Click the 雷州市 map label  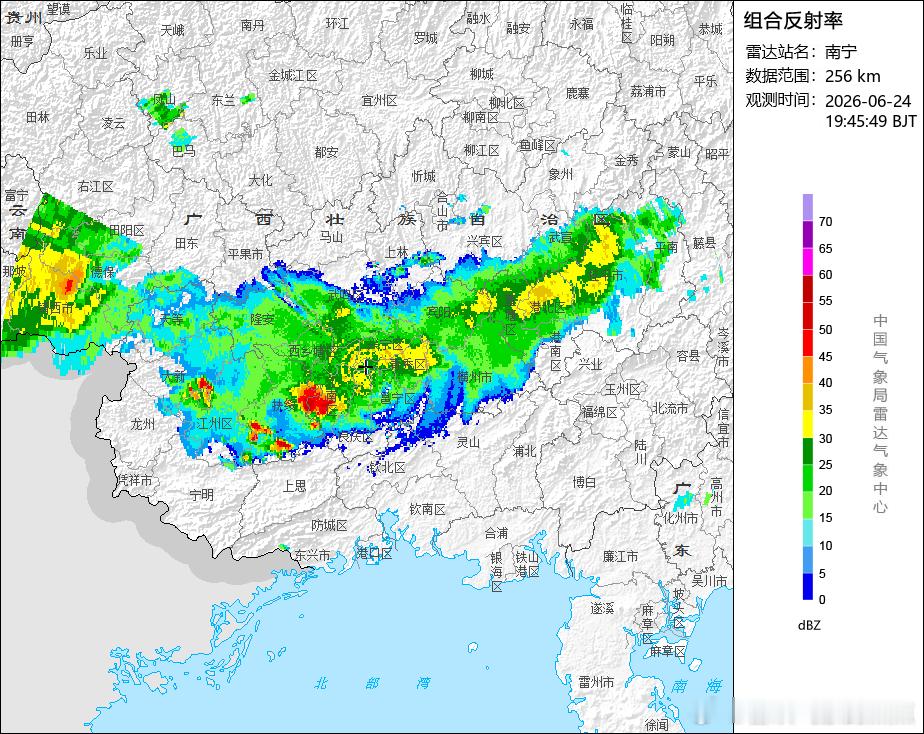coord(596,682)
